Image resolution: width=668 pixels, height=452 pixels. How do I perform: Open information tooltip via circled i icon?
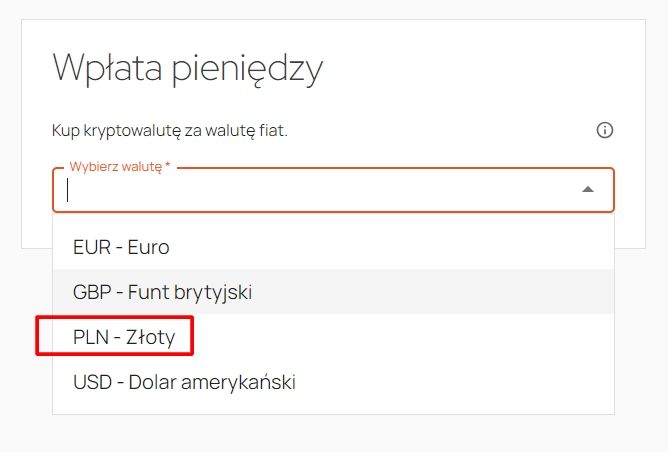tap(605, 130)
